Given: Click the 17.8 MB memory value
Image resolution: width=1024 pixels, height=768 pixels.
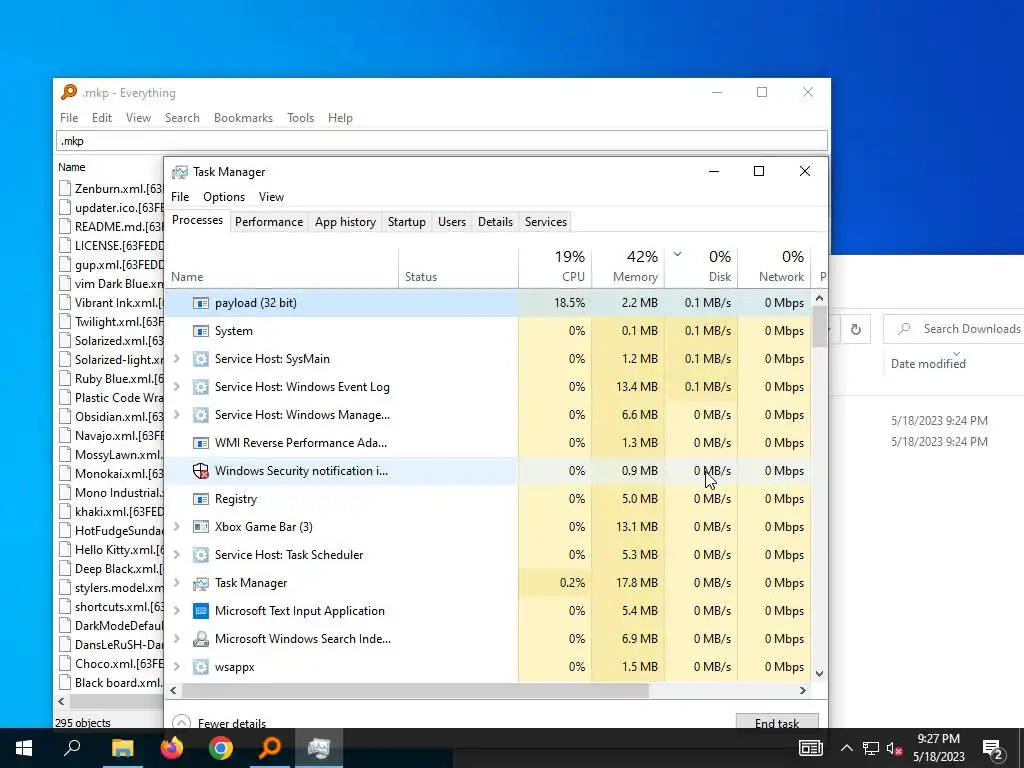Looking at the screenshot, I should click(637, 583).
